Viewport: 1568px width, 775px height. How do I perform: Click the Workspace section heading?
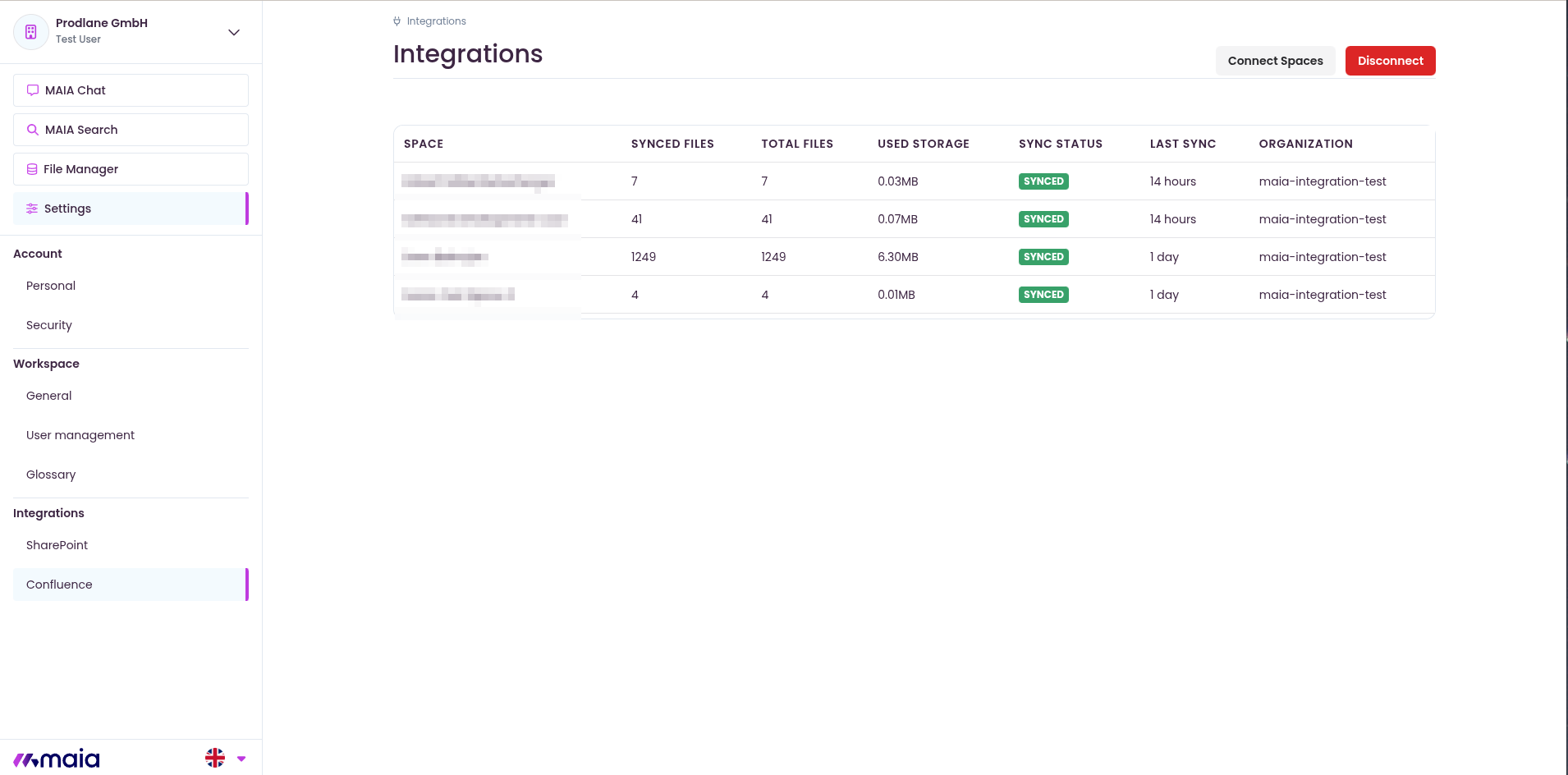point(46,364)
